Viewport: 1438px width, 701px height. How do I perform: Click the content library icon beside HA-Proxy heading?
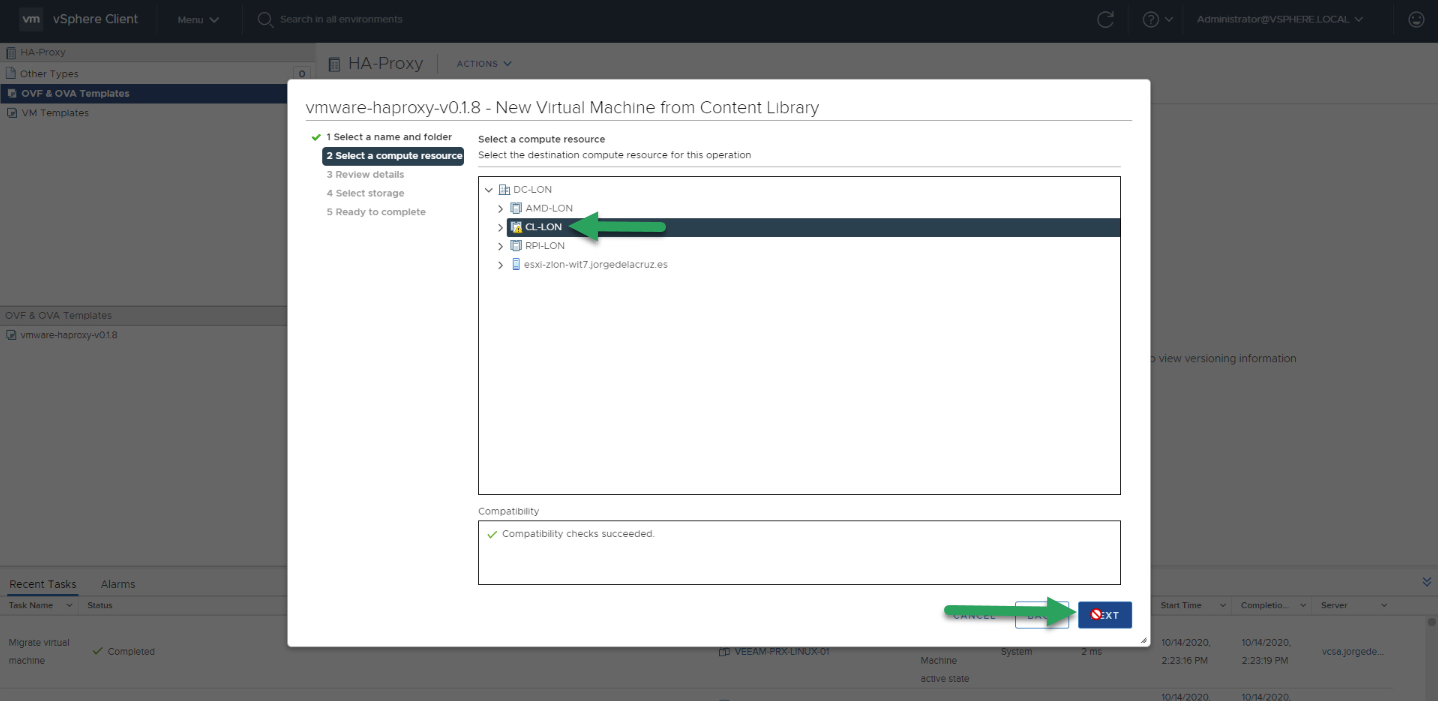335,63
